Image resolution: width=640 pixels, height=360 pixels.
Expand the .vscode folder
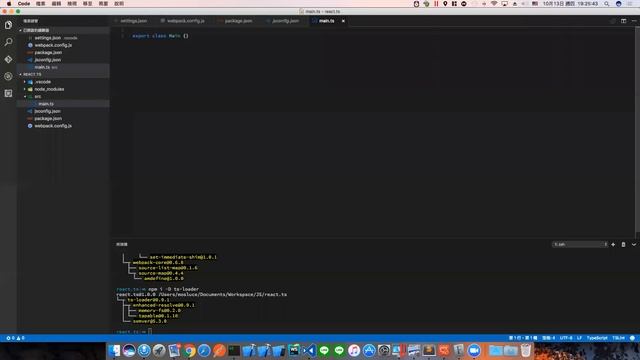click(x=42, y=82)
